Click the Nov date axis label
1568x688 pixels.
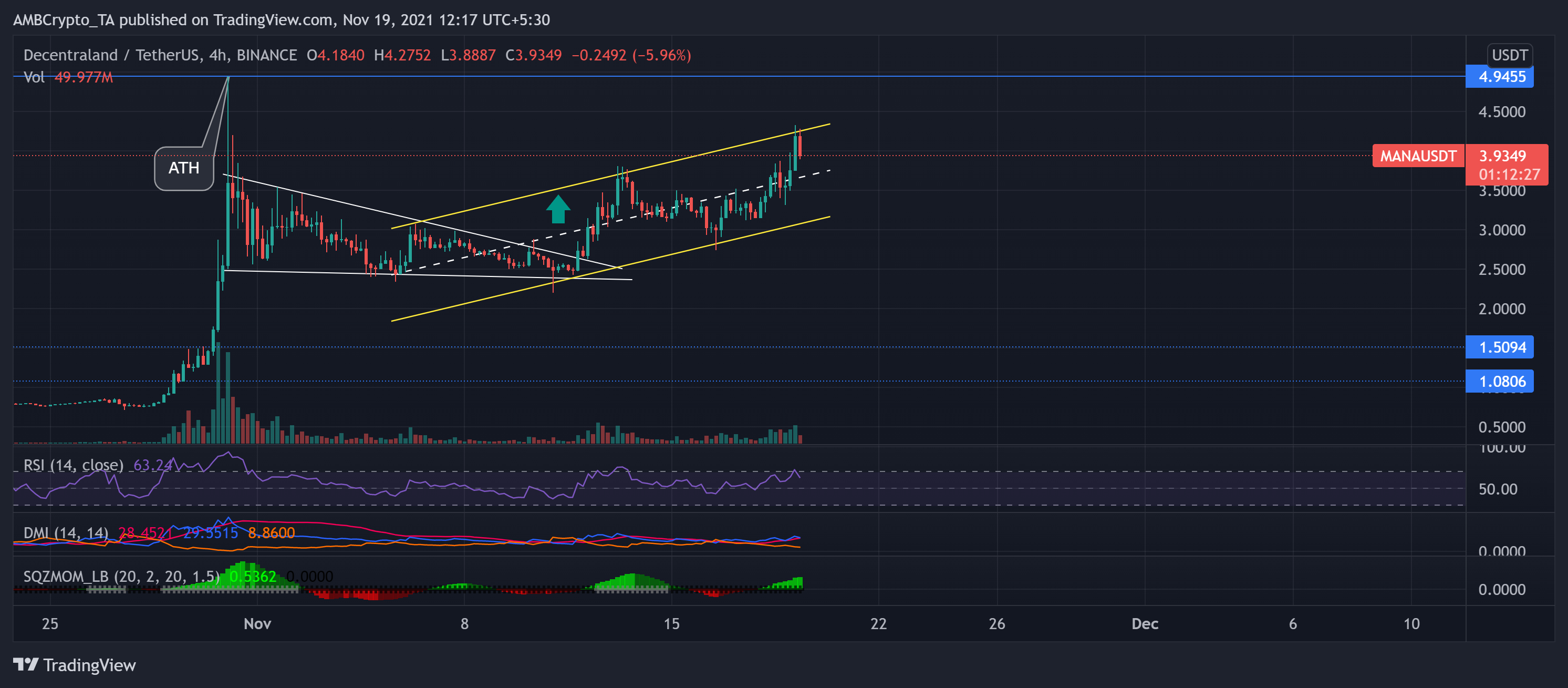point(257,623)
